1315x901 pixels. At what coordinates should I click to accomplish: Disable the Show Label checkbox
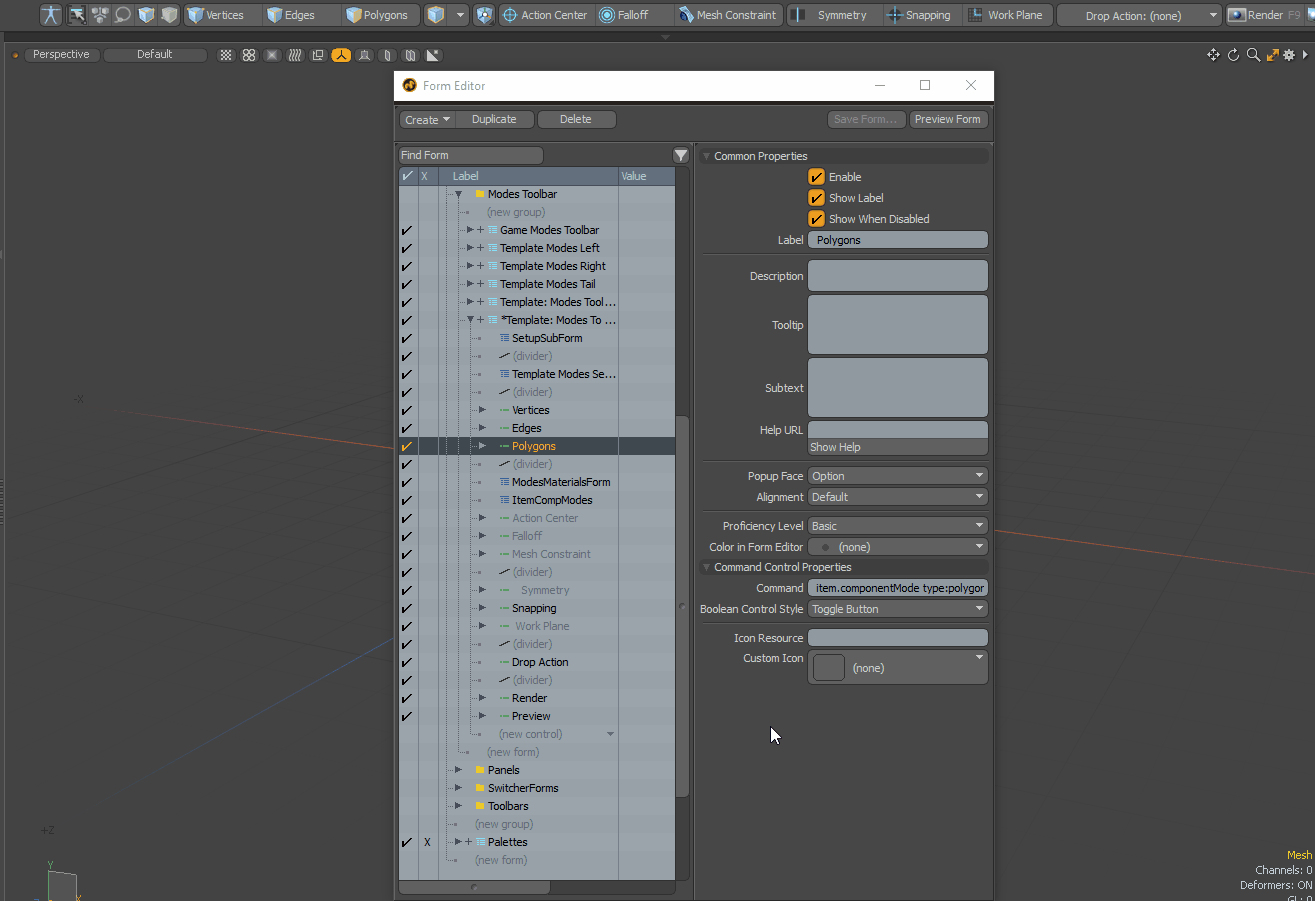(x=815, y=197)
